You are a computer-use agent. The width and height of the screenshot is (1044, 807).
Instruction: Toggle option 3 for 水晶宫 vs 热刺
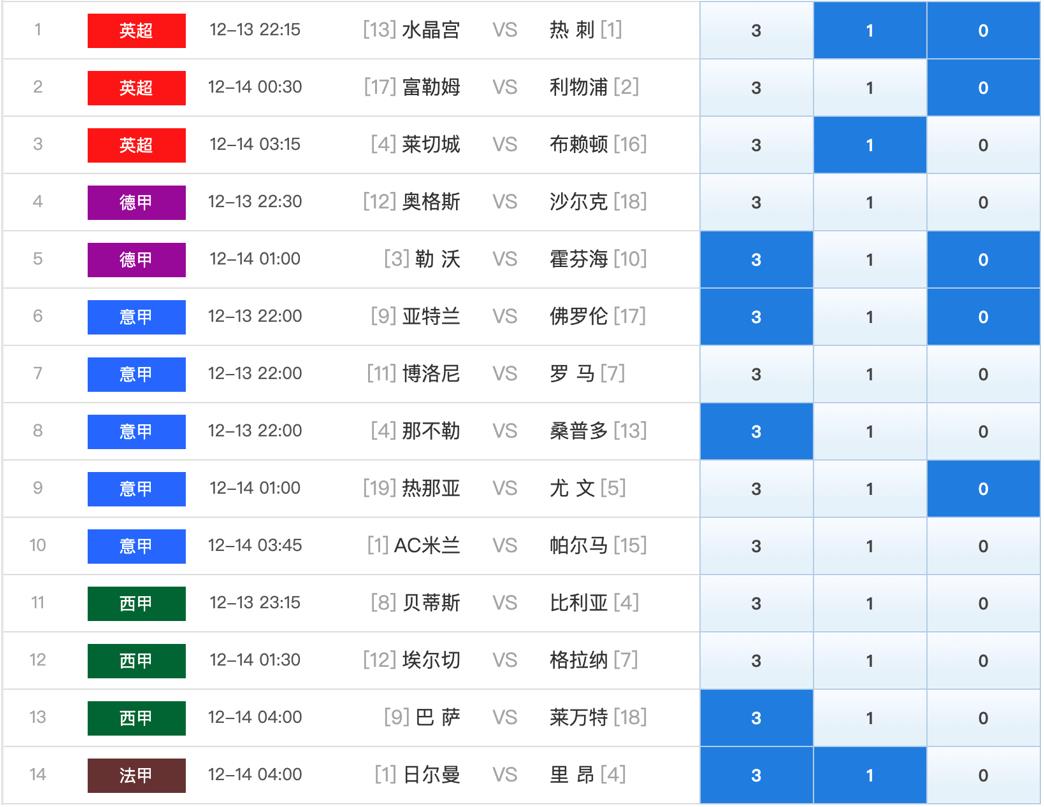pos(756,31)
